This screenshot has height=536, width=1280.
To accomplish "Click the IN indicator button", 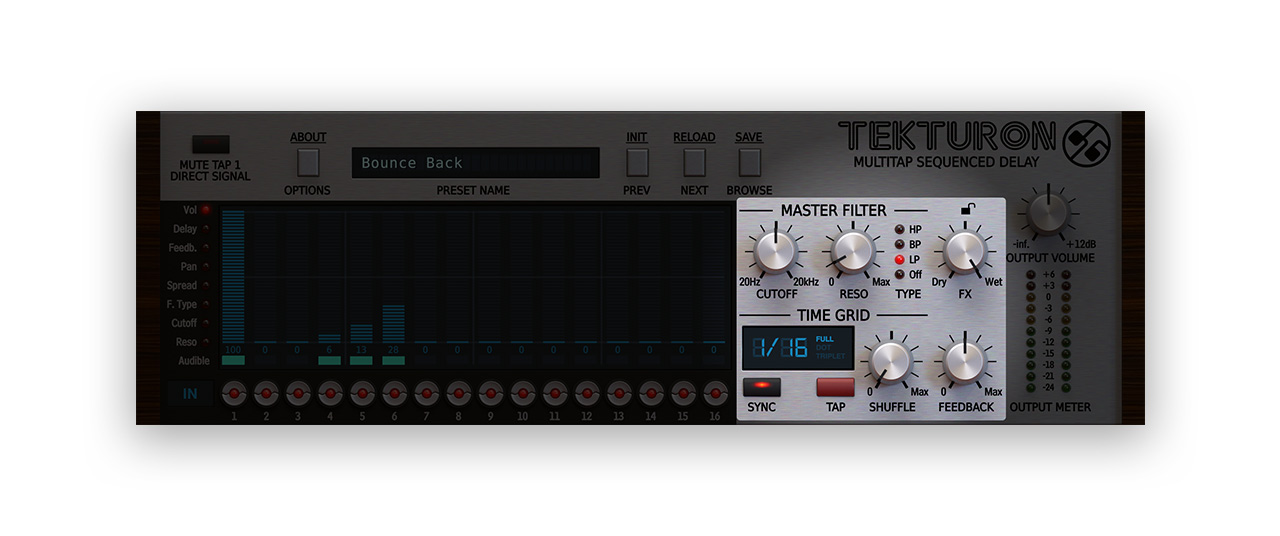I will coord(189,394).
